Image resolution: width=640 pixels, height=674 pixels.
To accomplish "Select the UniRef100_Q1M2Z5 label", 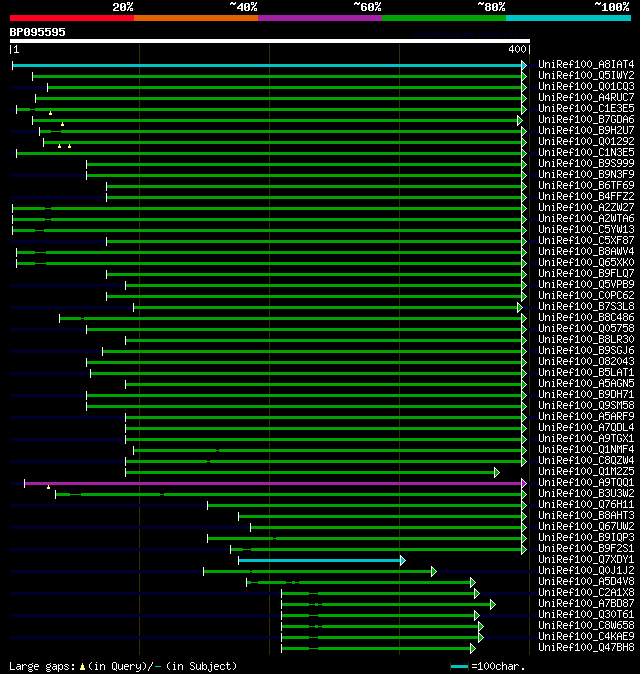I will 586,472.
